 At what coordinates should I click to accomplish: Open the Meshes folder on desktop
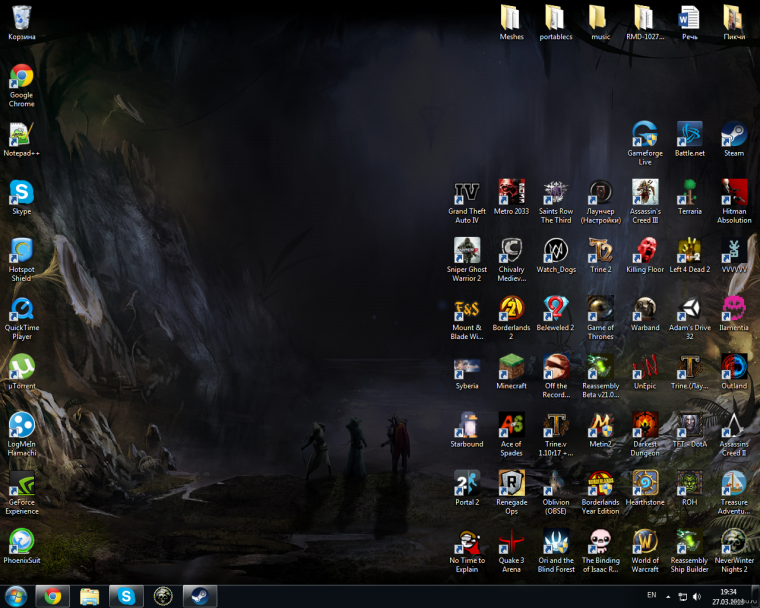(511, 17)
